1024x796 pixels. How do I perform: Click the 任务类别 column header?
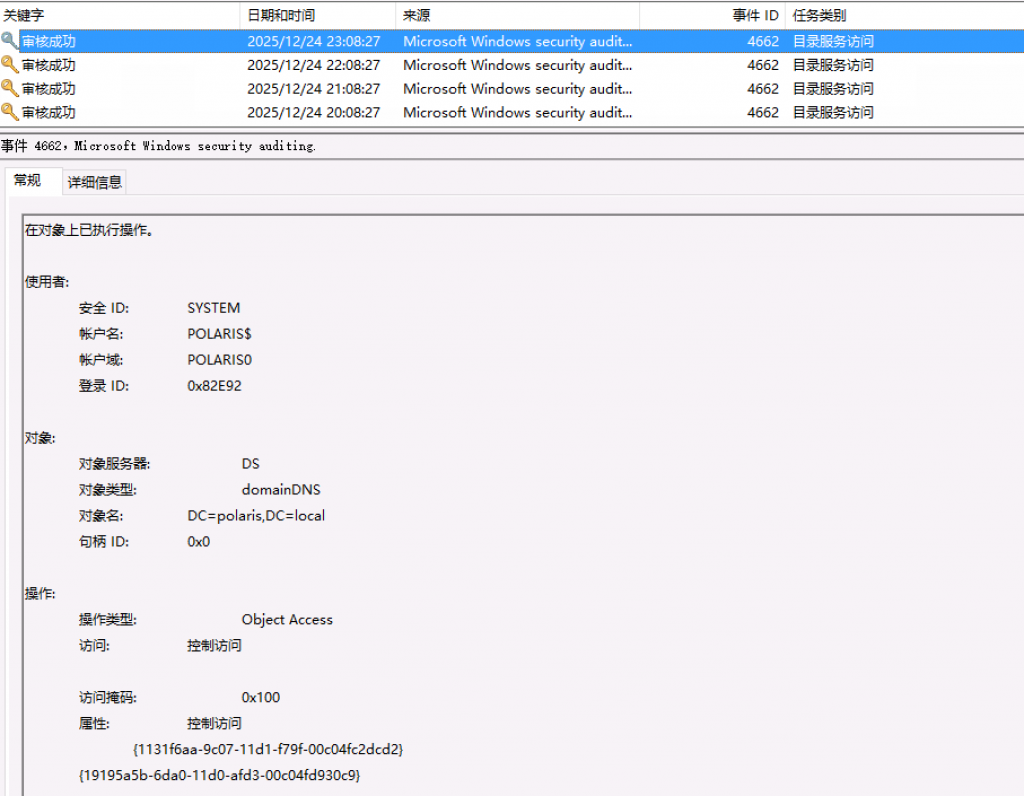[x=819, y=15]
